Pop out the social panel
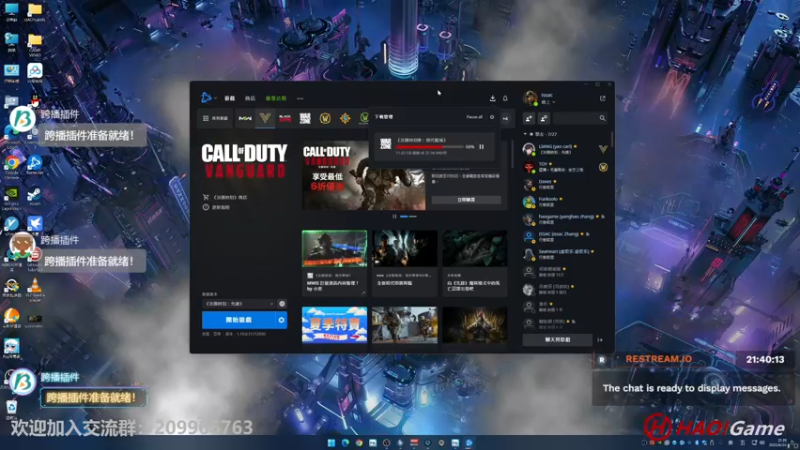 click(603, 98)
